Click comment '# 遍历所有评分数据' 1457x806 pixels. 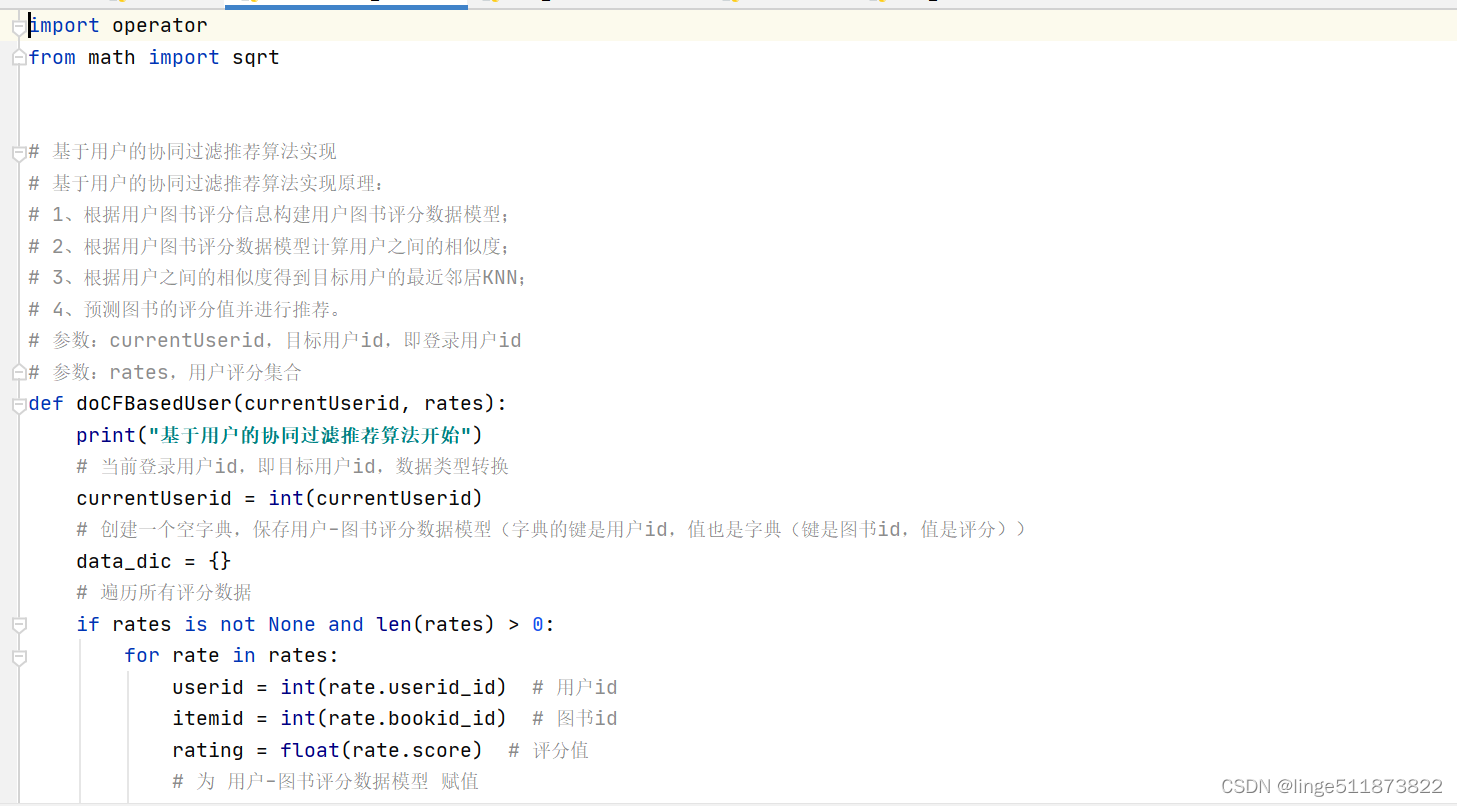(164, 593)
